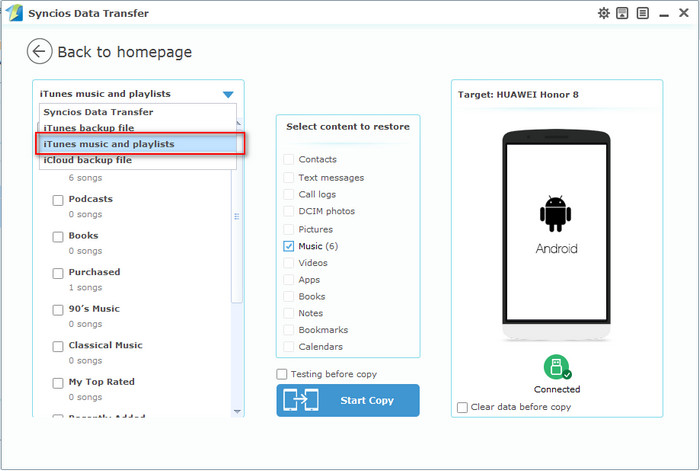Viewport: 700px width, 471px height.
Task: Click the phone transfer icon on Start Copy
Action: (301, 400)
